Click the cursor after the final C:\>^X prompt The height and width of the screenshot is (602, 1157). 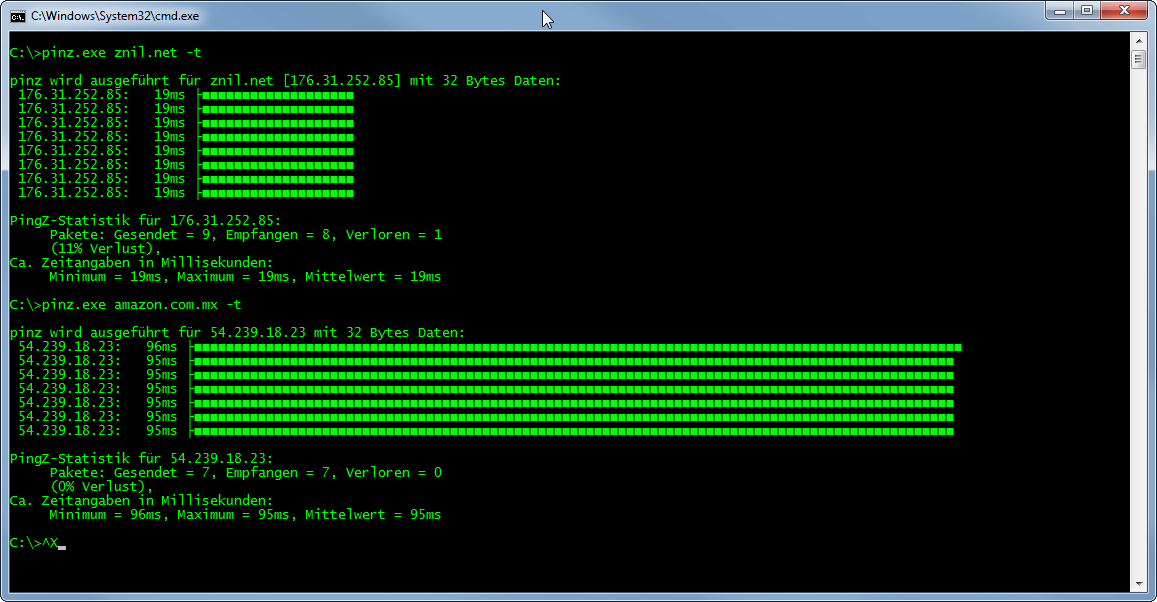tap(62, 544)
